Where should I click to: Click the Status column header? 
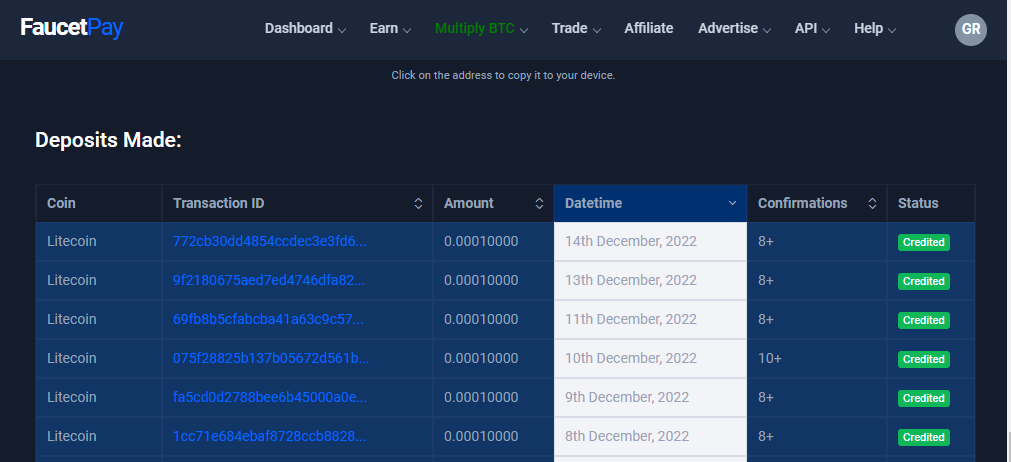pos(931,204)
